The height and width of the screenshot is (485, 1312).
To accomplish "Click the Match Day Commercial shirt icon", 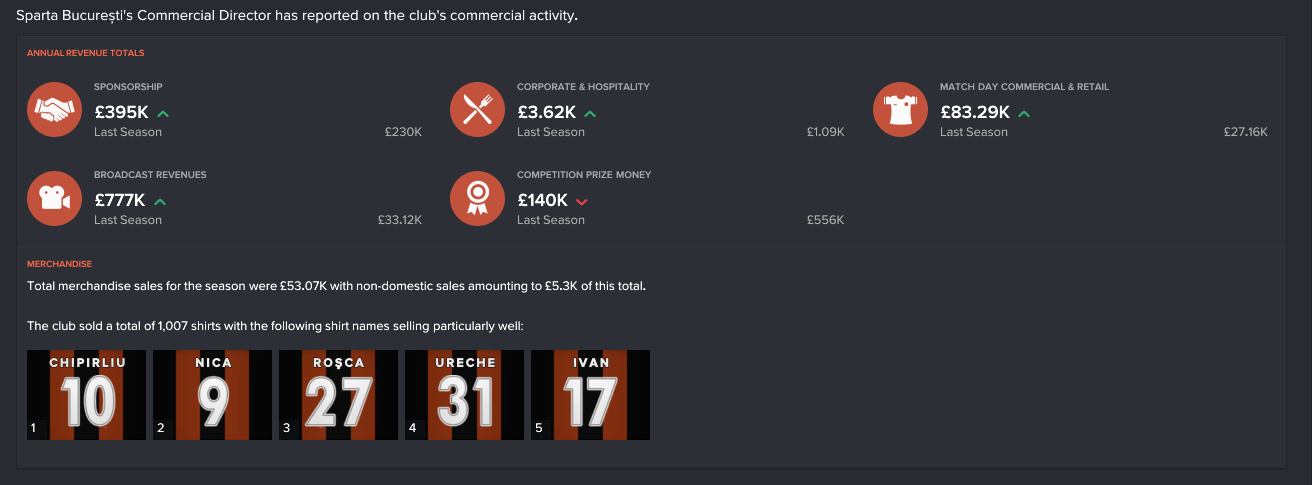I will point(901,110).
